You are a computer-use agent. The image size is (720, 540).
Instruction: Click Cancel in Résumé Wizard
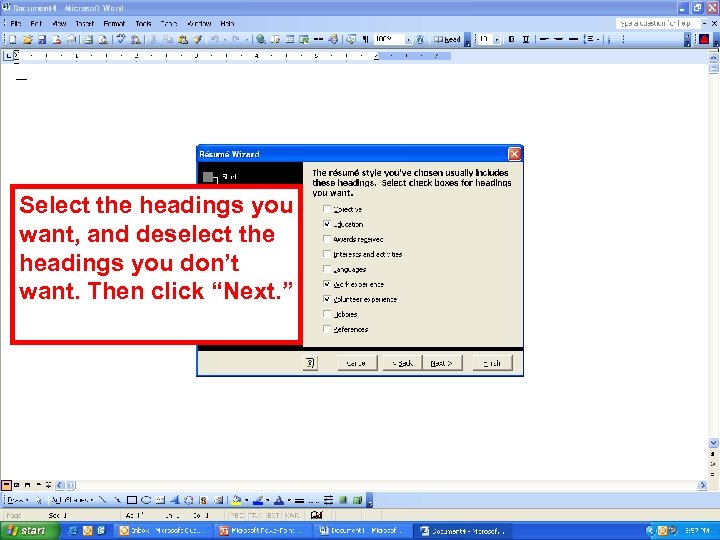357,363
